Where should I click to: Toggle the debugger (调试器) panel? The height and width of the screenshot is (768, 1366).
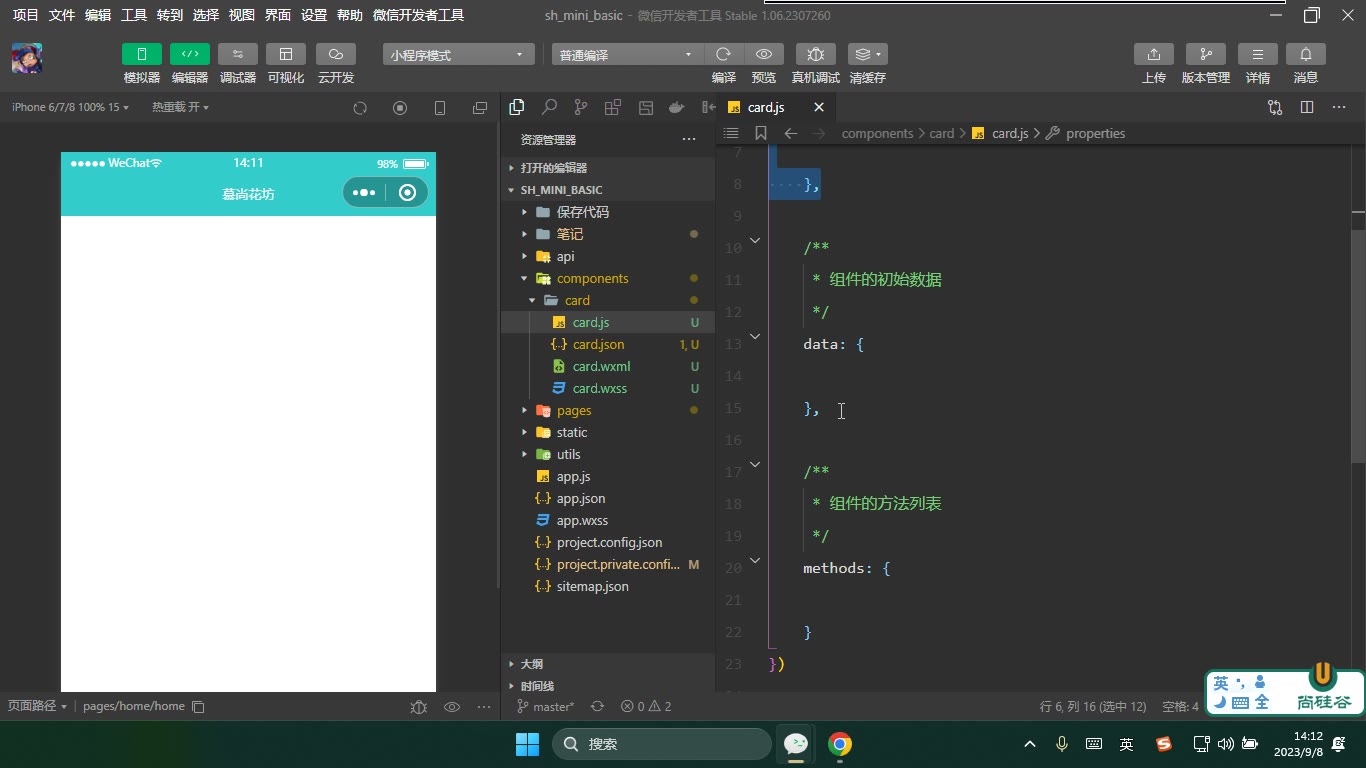[x=238, y=54]
